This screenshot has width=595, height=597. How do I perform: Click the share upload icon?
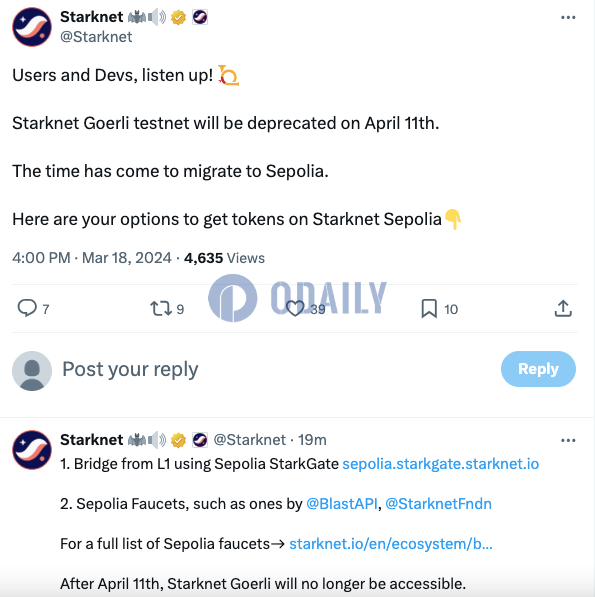click(563, 308)
